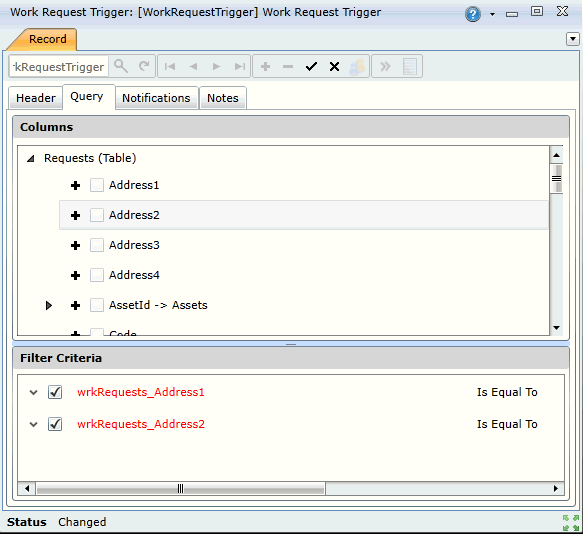Click the Is Equal To operator for Address1
This screenshot has width=583, height=534.
point(507,392)
